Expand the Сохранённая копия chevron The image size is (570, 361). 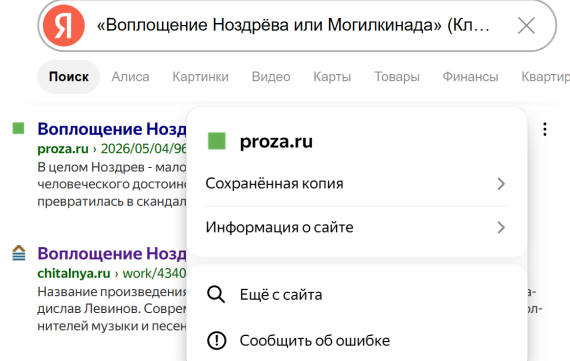(x=501, y=184)
